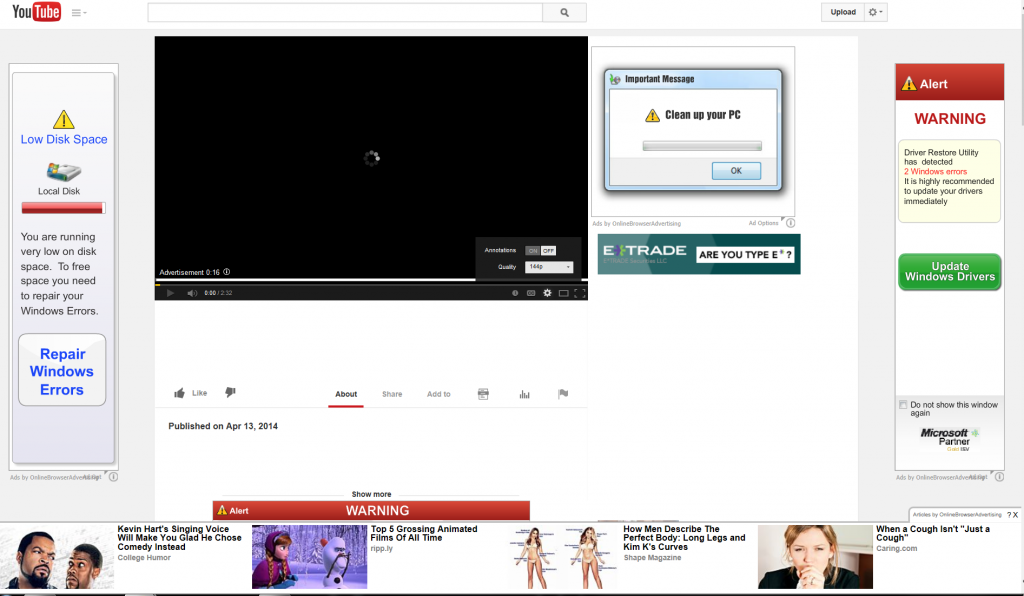
Task: Switch the player to theater mode
Action: (x=564, y=293)
